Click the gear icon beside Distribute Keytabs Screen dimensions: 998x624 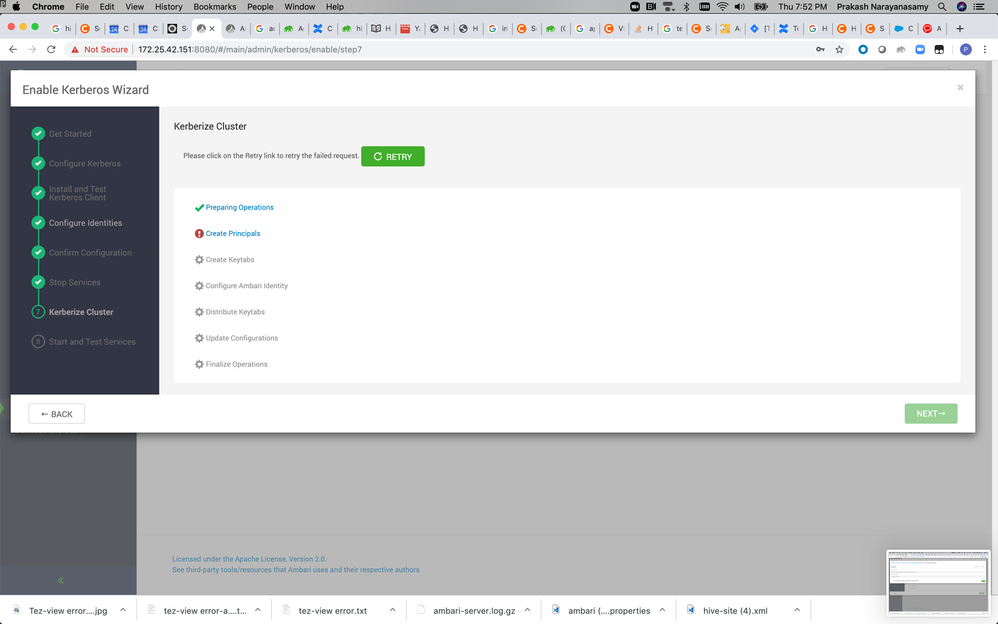pos(199,312)
